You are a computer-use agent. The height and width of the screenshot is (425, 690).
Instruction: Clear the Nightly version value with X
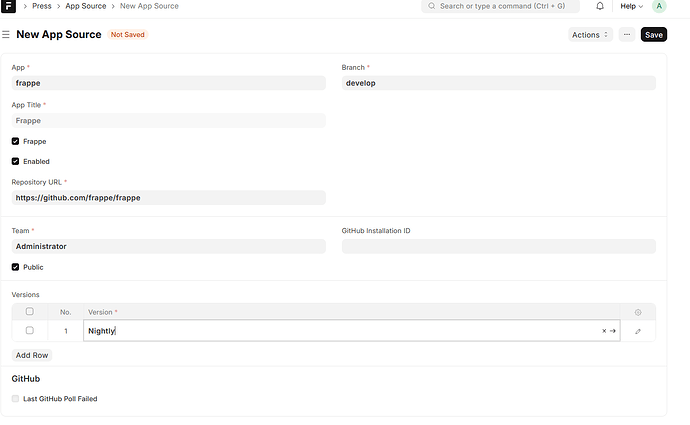(604, 331)
